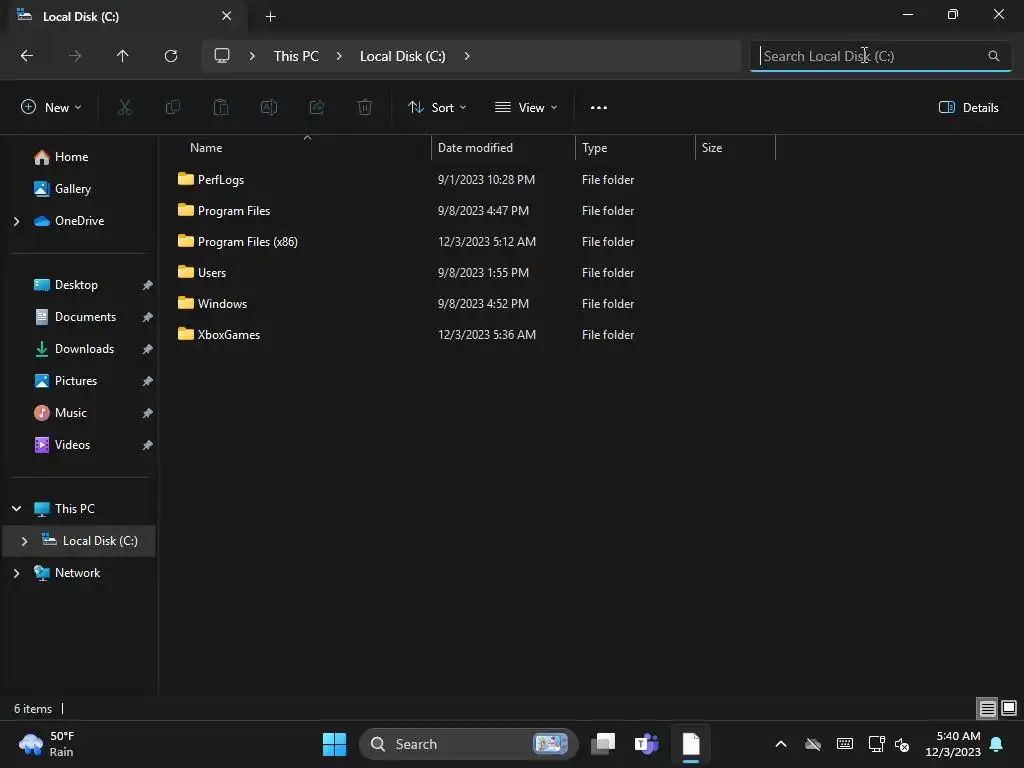Click the Delete trash can icon

(365, 107)
